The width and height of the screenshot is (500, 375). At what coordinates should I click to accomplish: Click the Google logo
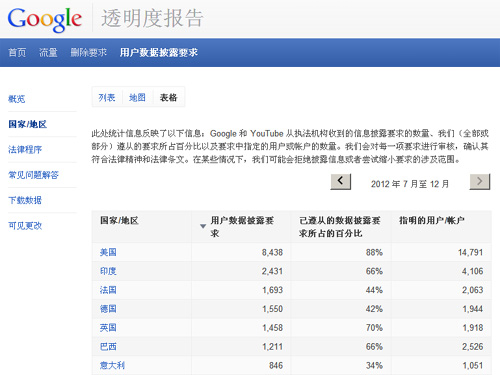(45, 19)
